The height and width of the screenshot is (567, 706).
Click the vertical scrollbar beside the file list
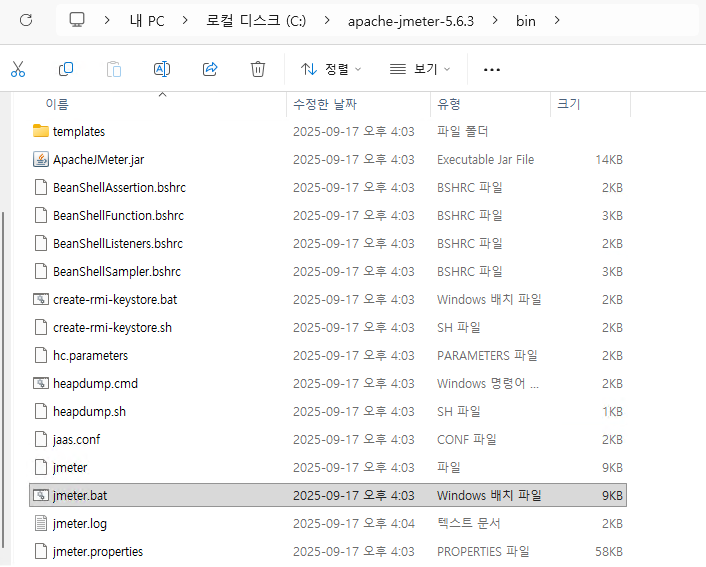click(3, 379)
